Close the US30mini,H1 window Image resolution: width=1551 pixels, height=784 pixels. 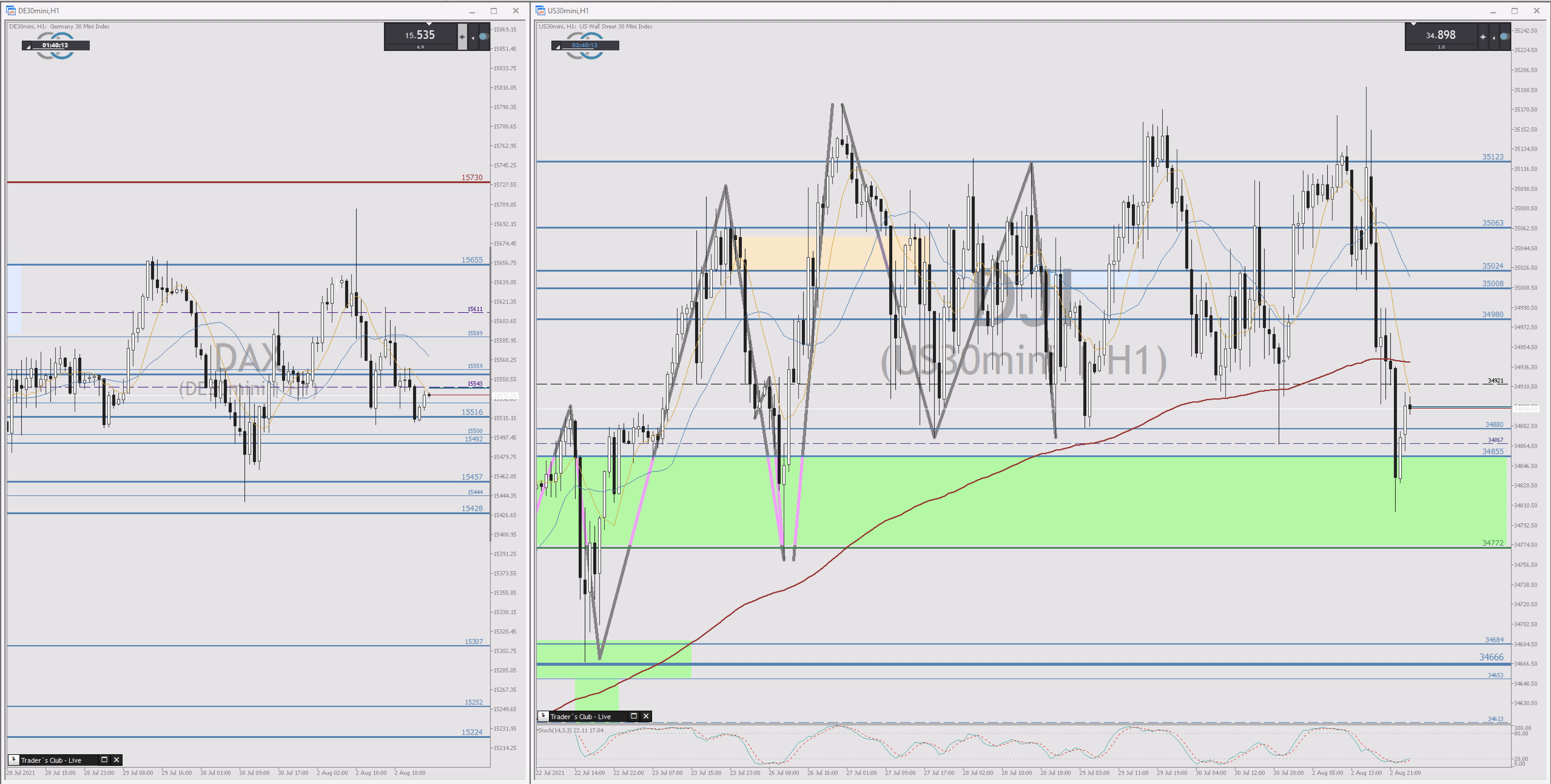point(1536,11)
